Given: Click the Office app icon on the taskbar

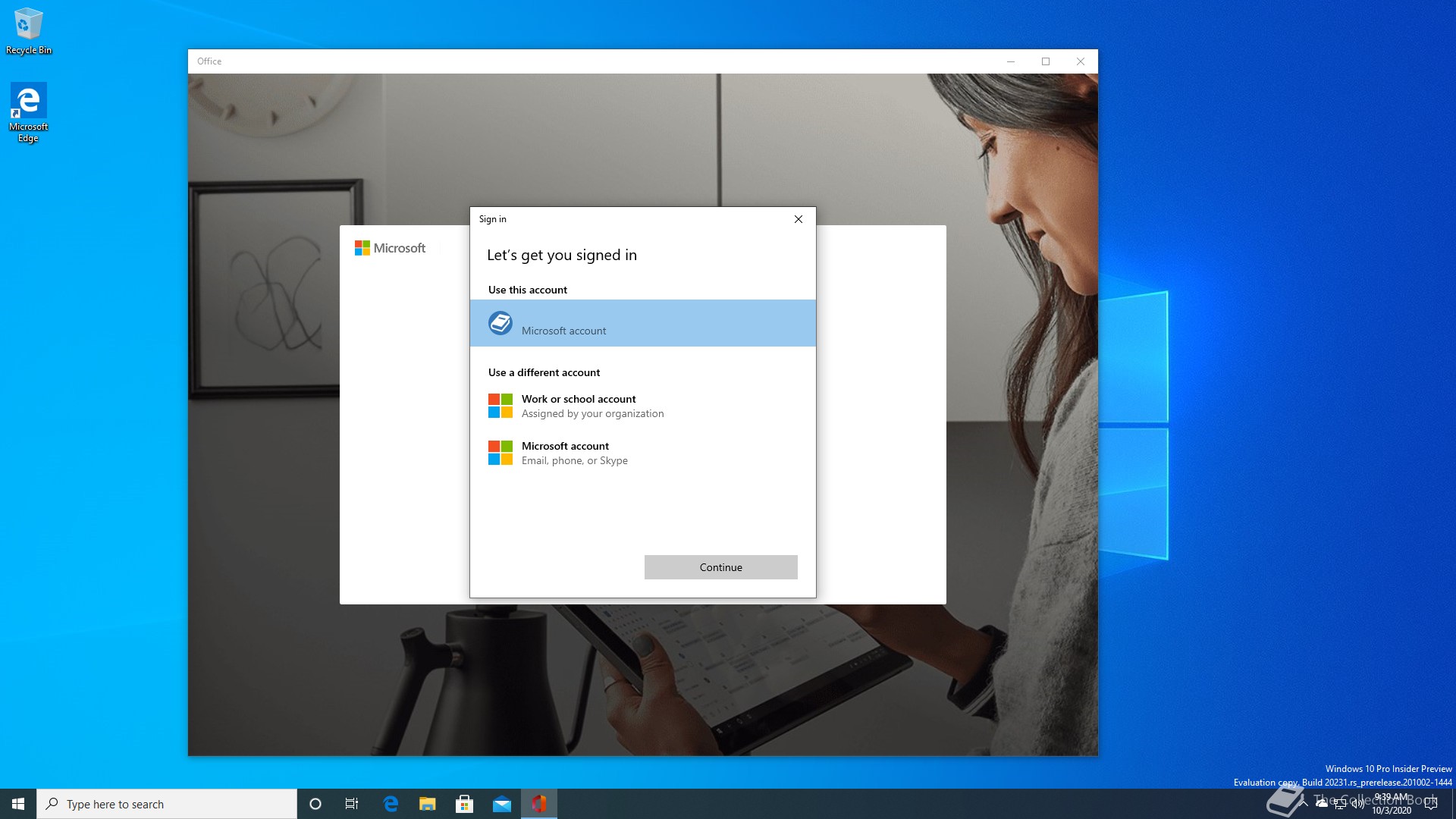Looking at the screenshot, I should click(539, 804).
